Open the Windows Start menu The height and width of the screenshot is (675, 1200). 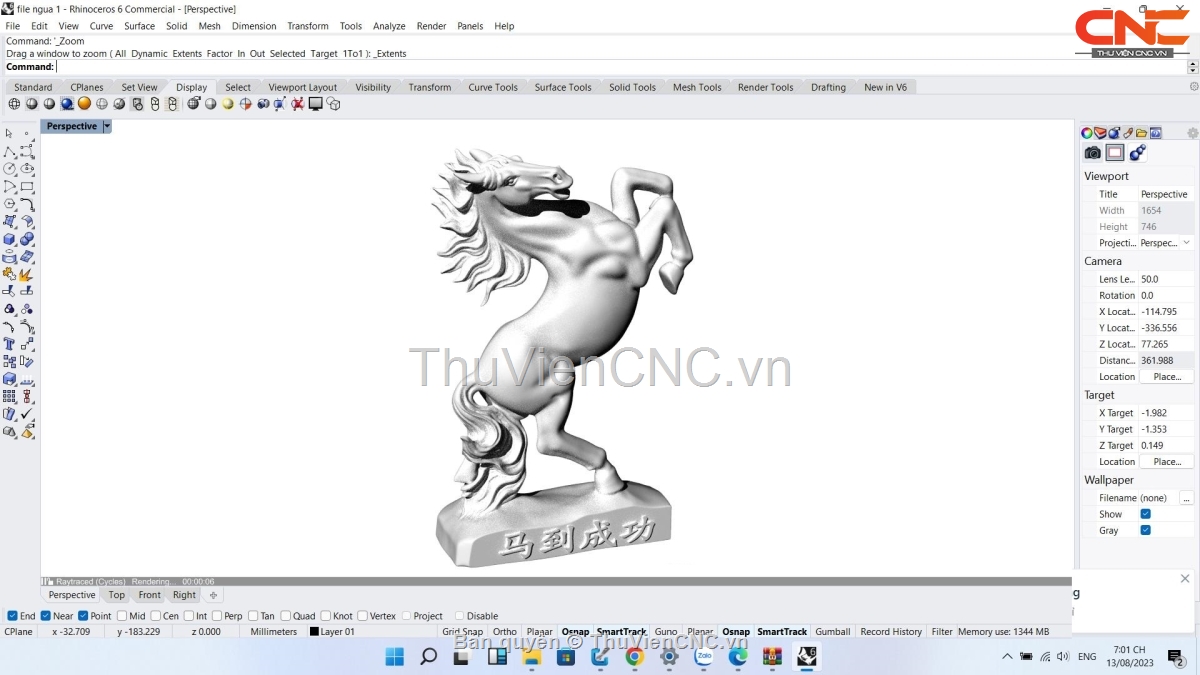coord(394,657)
